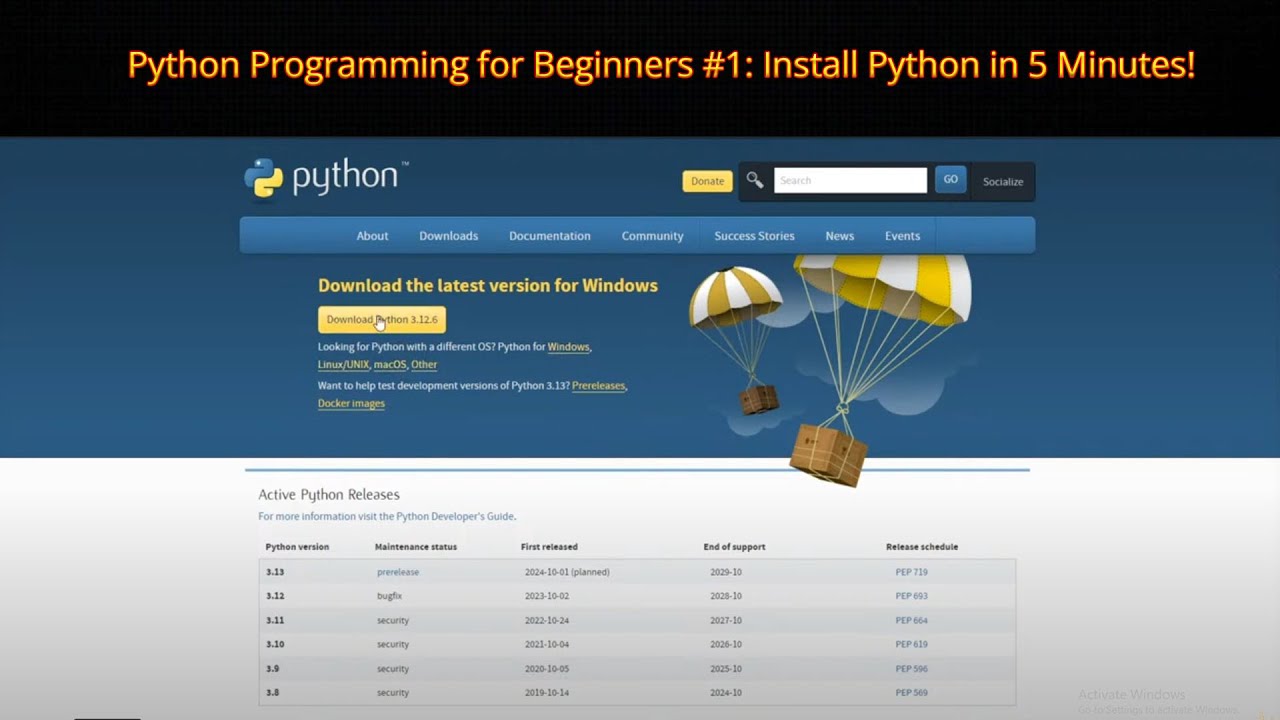1280x720 pixels.
Task: Select the 3.8 version cell
Action: coord(272,693)
